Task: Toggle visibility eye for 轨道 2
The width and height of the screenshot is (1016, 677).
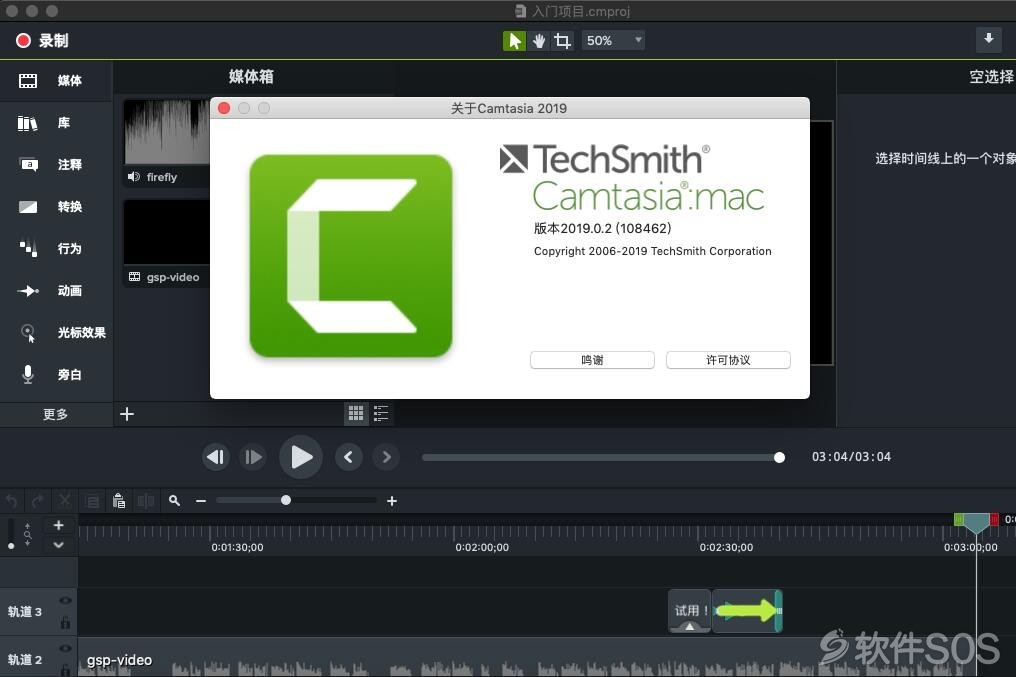Action: click(65, 648)
